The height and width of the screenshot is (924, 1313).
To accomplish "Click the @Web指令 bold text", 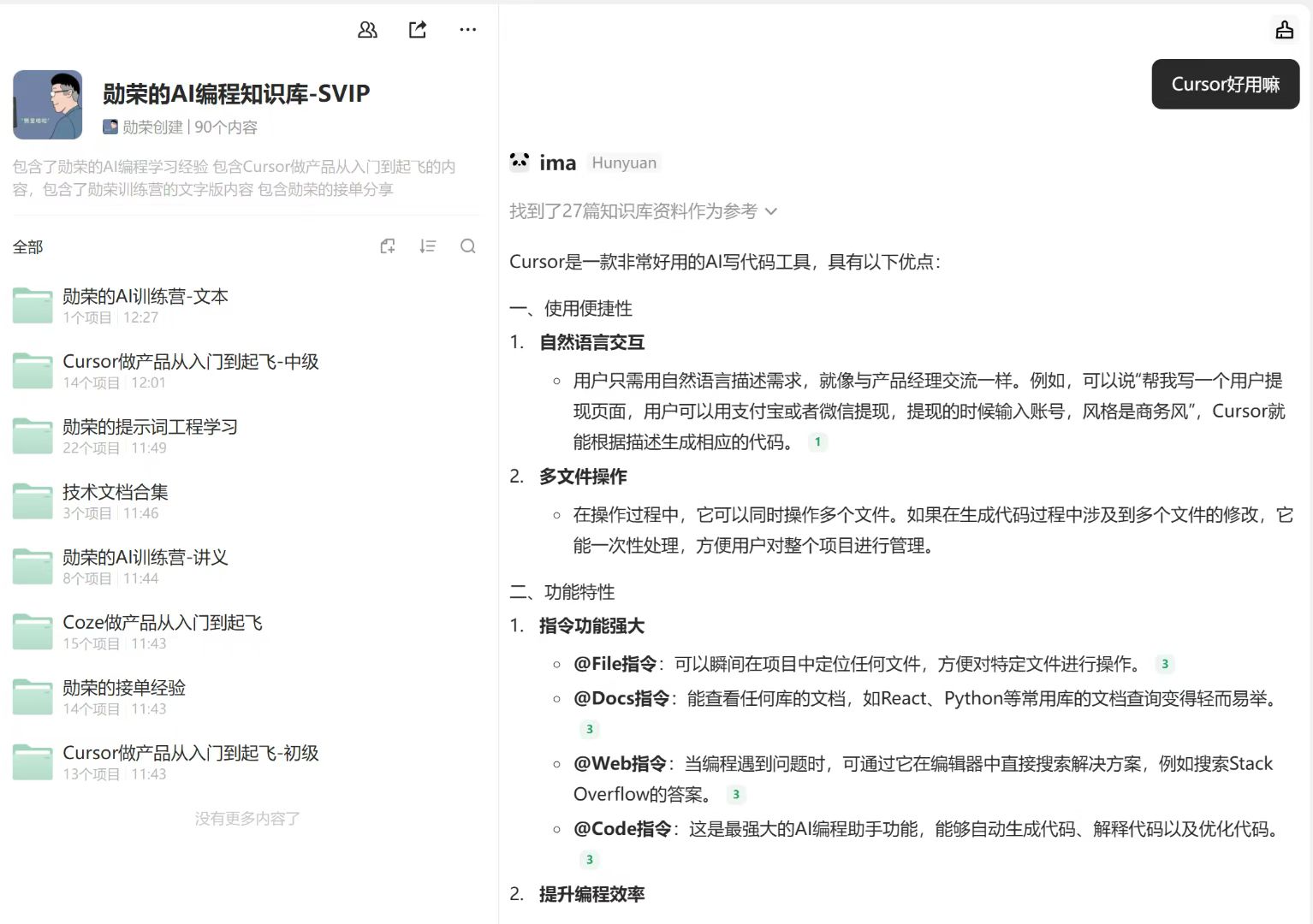I will (620, 764).
